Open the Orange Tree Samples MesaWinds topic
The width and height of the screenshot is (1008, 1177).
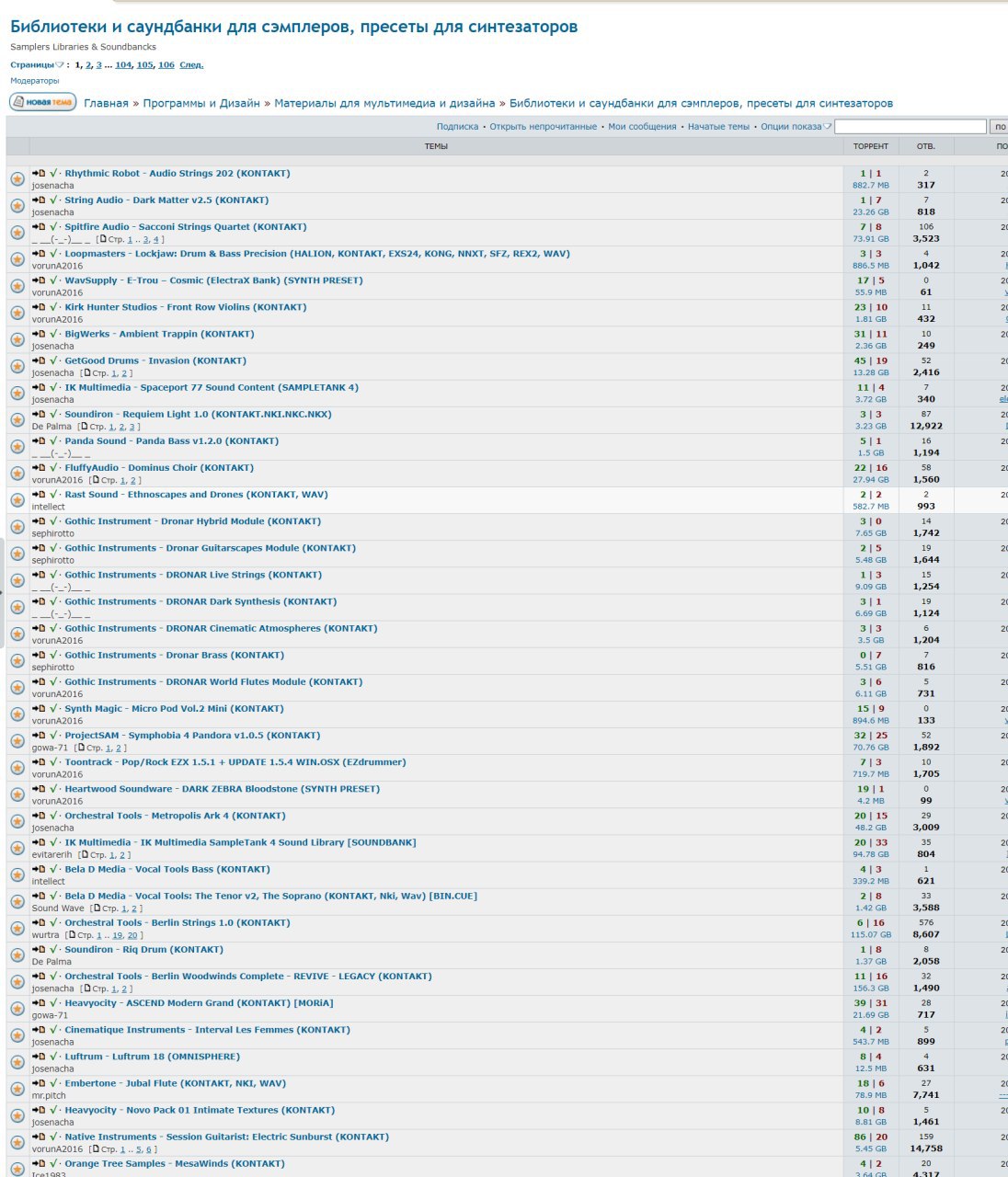point(175,1163)
